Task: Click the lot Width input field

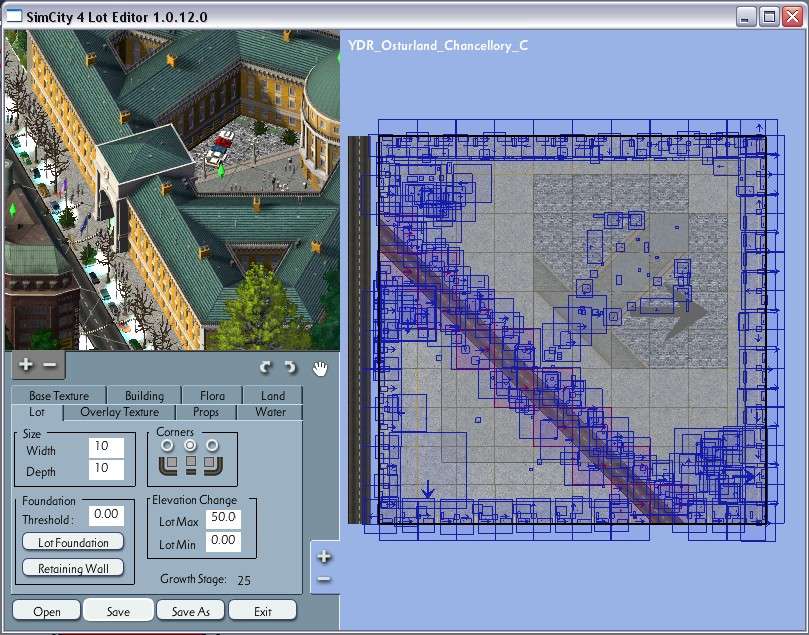Action: click(106, 448)
